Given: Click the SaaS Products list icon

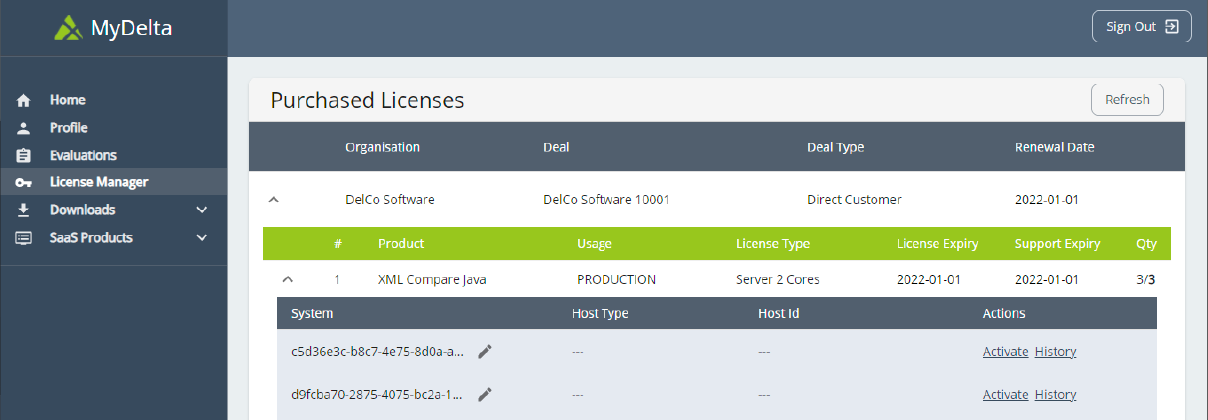Looking at the screenshot, I should tap(24, 238).
